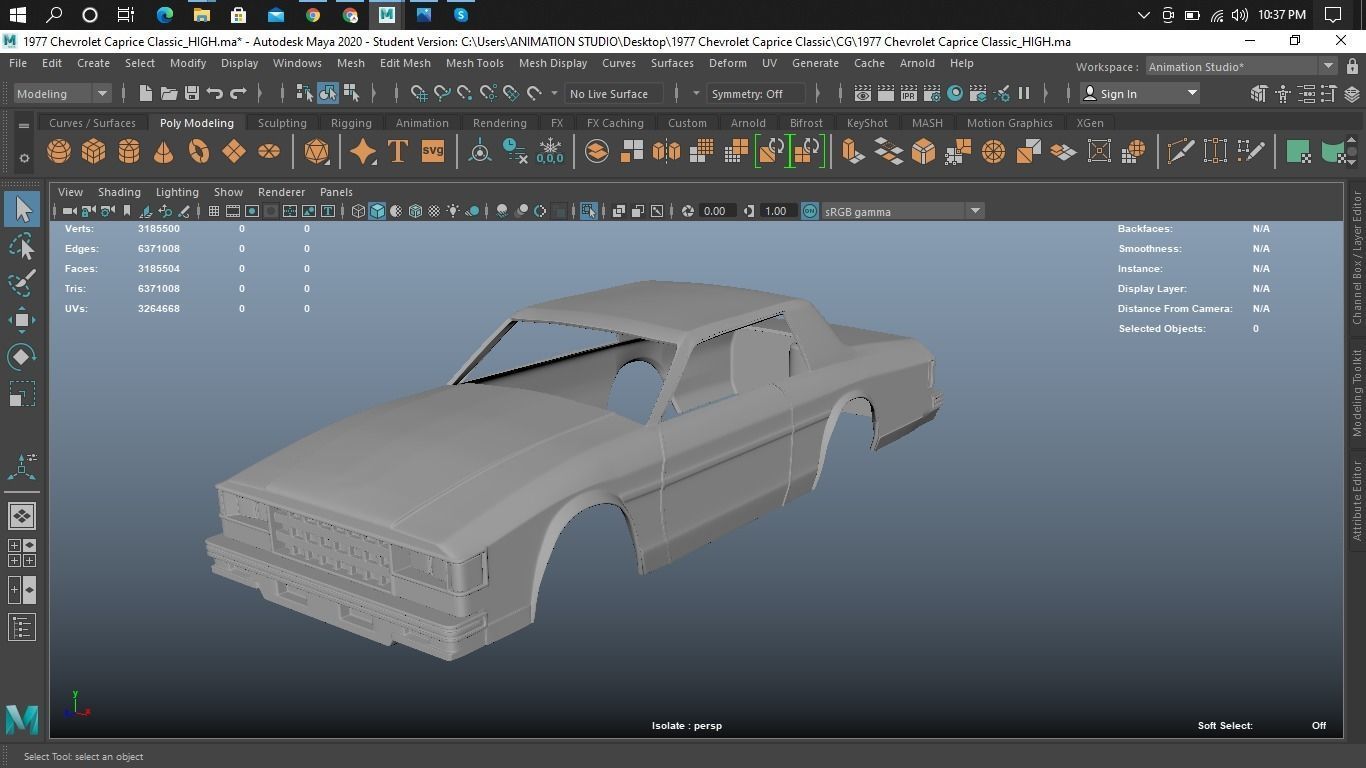Switch to the Rigging shelf tab
Screen dimensions: 1366x768
click(351, 123)
